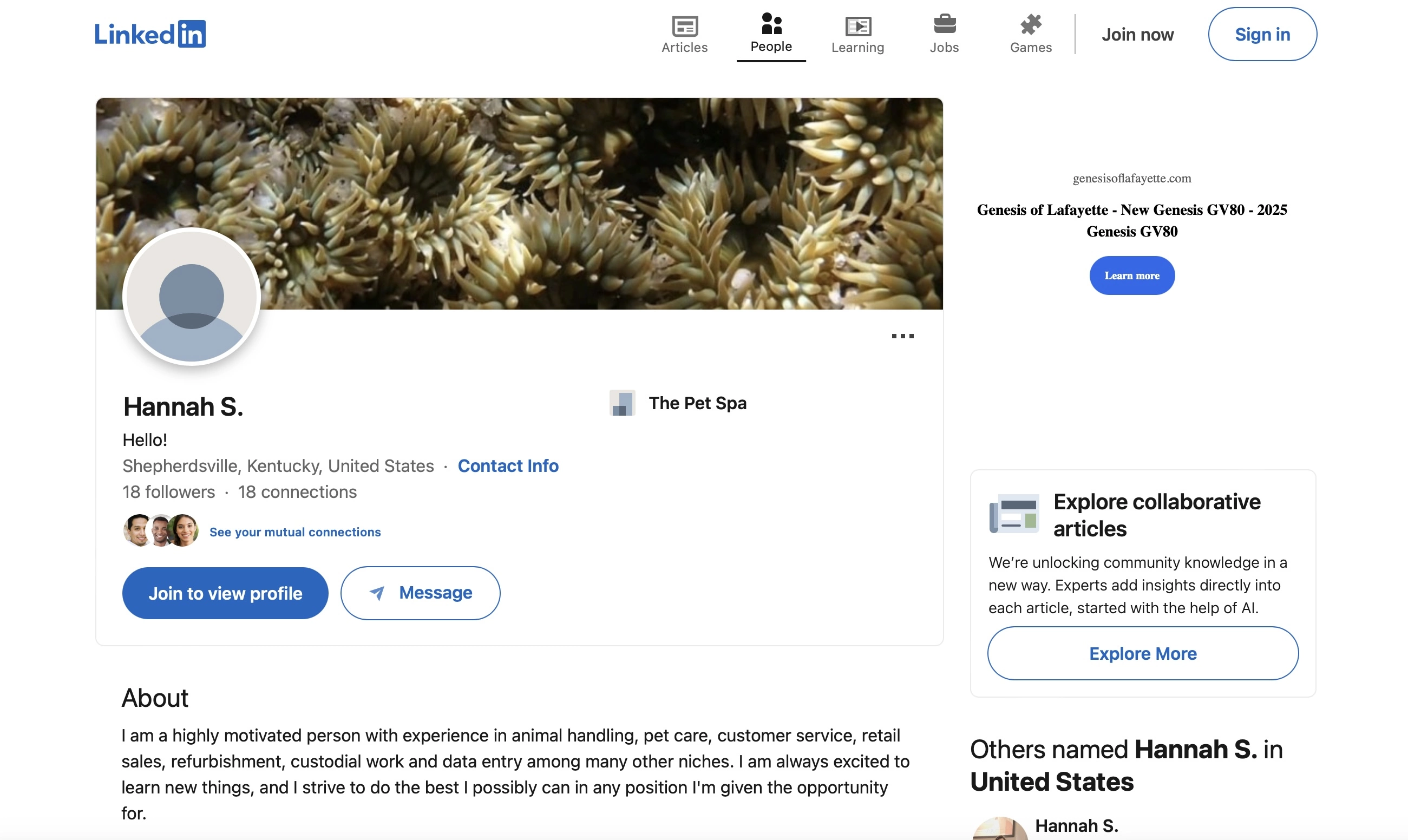Open Contact Info link
Image resolution: width=1408 pixels, height=840 pixels.
(x=508, y=466)
